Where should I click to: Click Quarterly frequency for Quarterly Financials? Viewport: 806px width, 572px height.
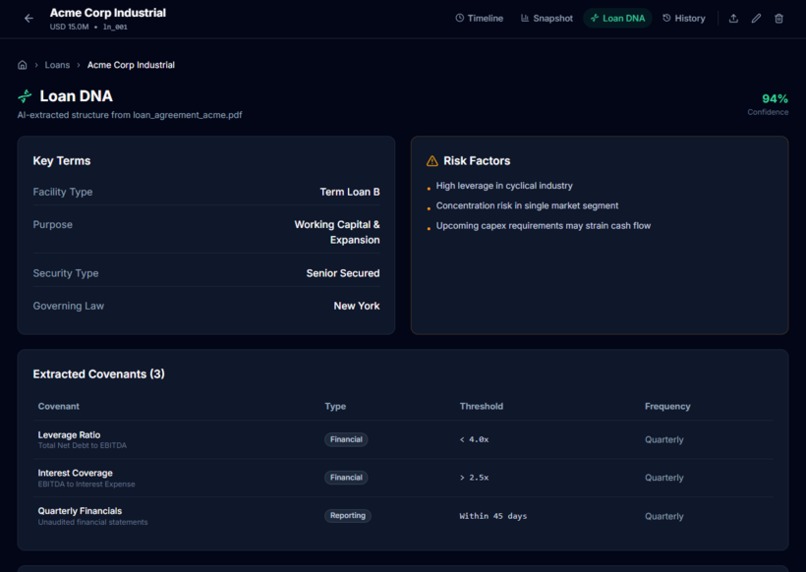tap(664, 516)
